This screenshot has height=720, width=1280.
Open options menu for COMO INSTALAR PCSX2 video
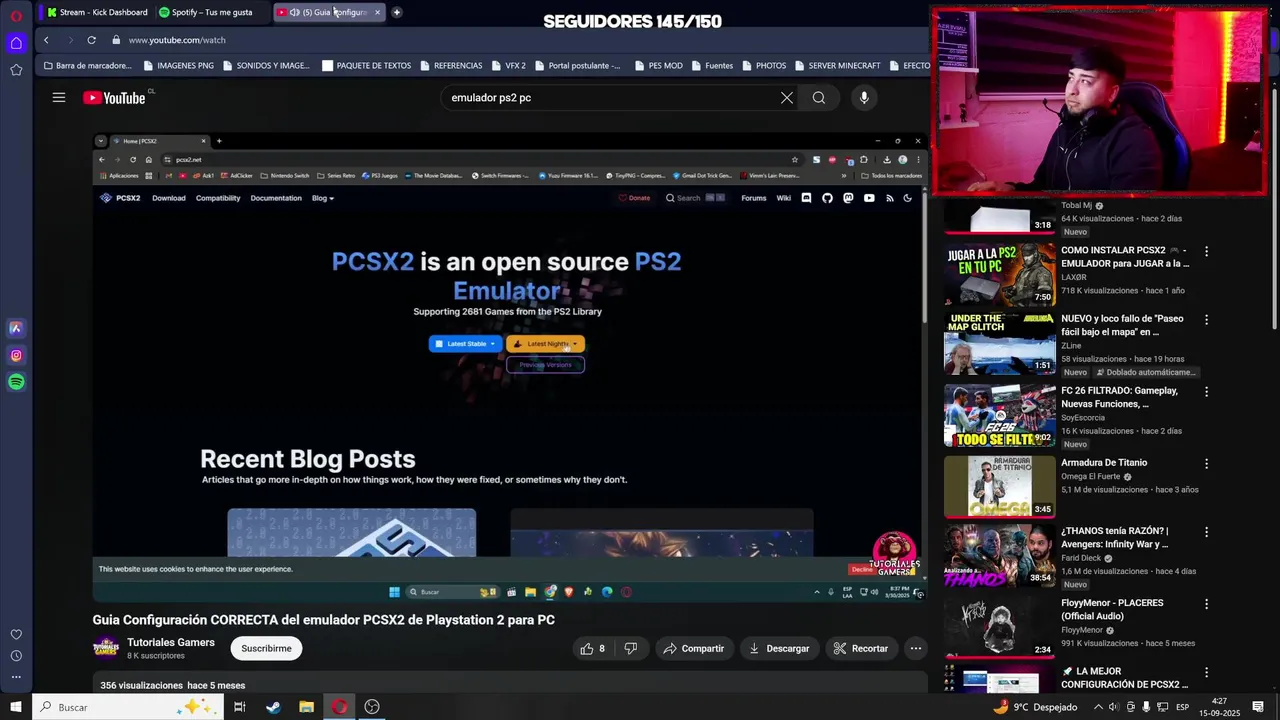[x=1206, y=252]
